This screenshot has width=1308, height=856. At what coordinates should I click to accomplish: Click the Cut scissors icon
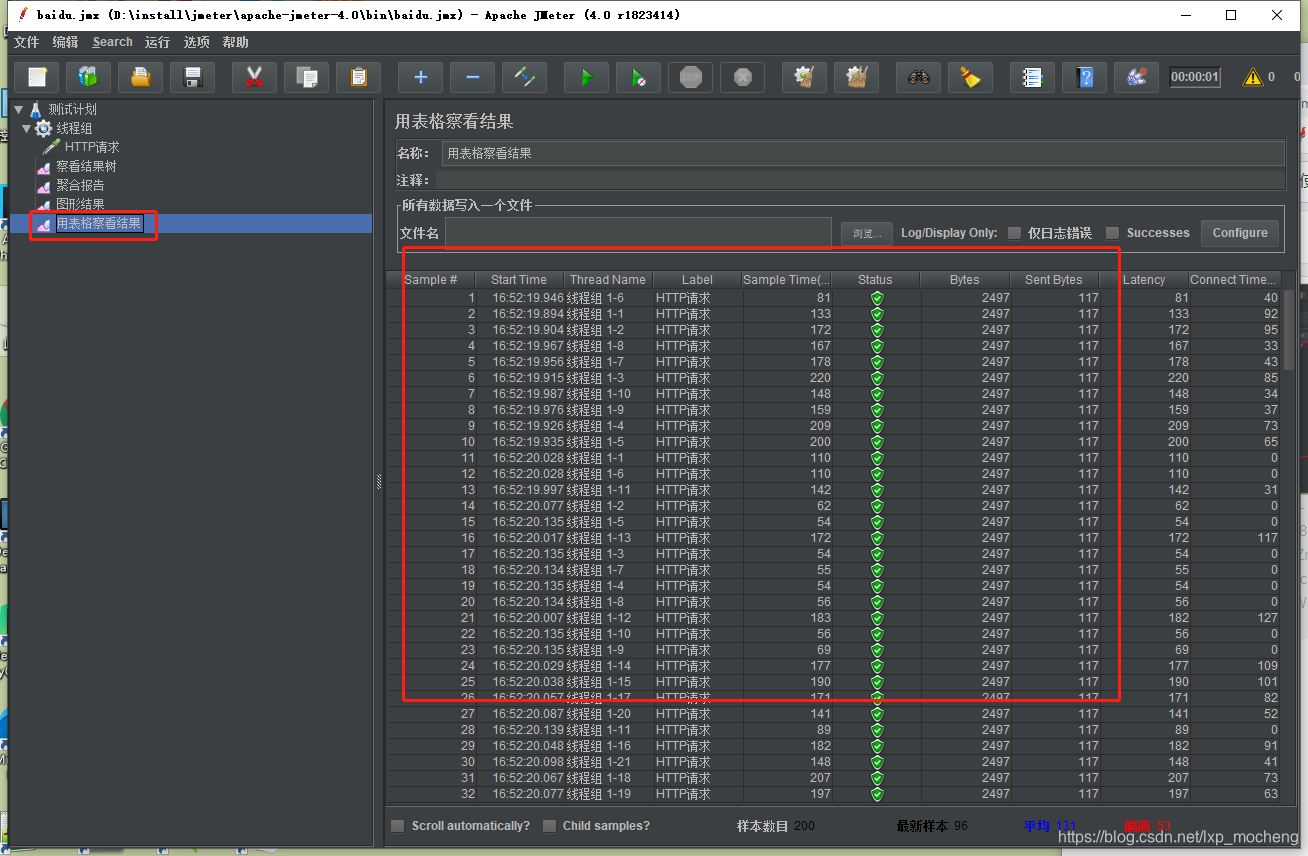[x=254, y=77]
